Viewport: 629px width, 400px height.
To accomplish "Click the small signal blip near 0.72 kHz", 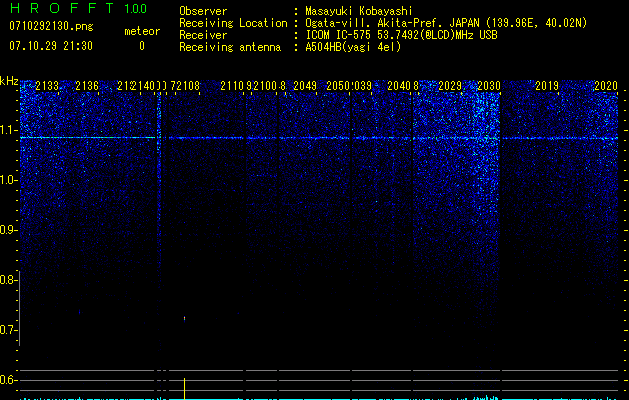I will (185, 319).
